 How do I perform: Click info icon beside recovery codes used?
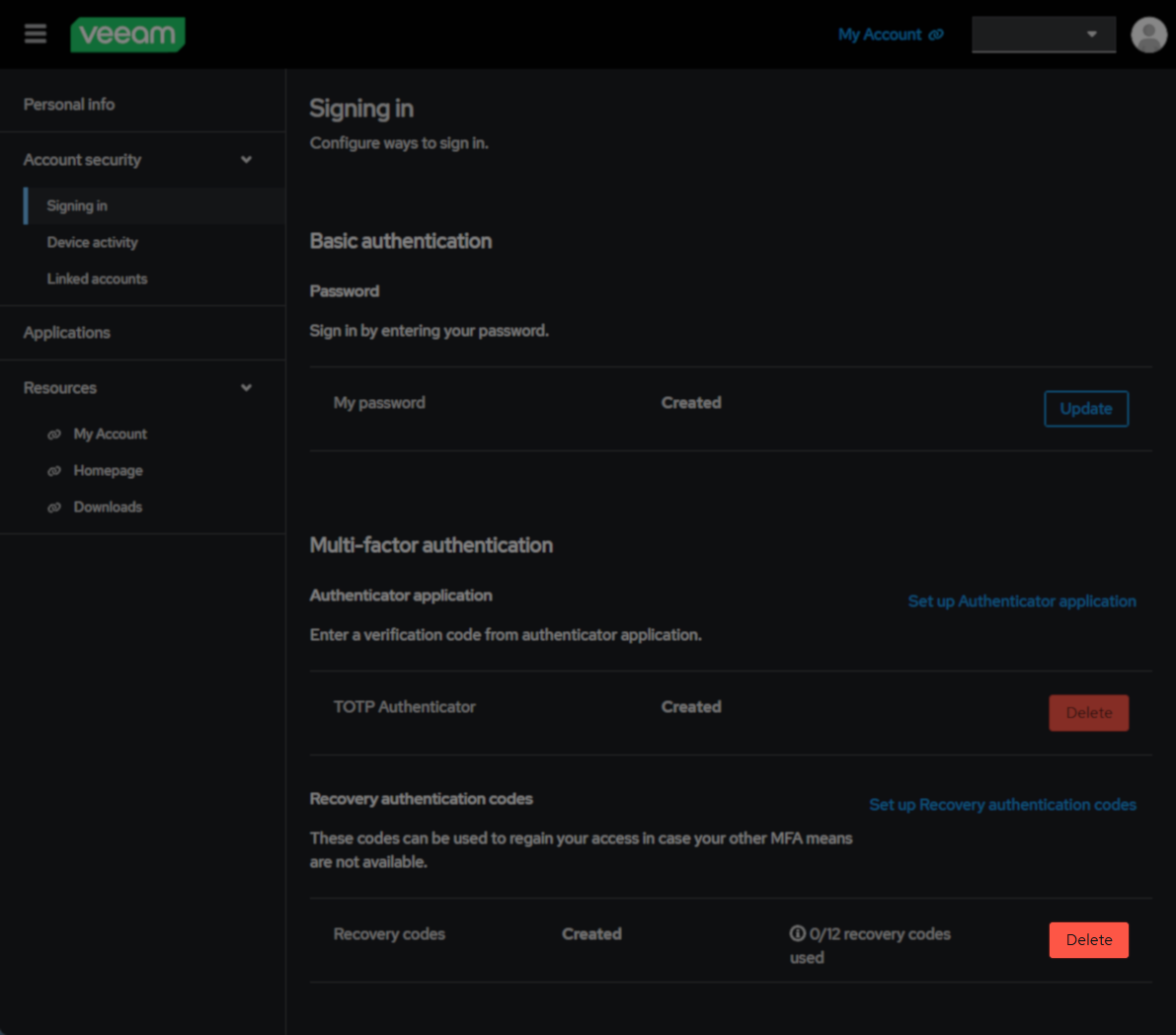pyautogui.click(x=797, y=933)
